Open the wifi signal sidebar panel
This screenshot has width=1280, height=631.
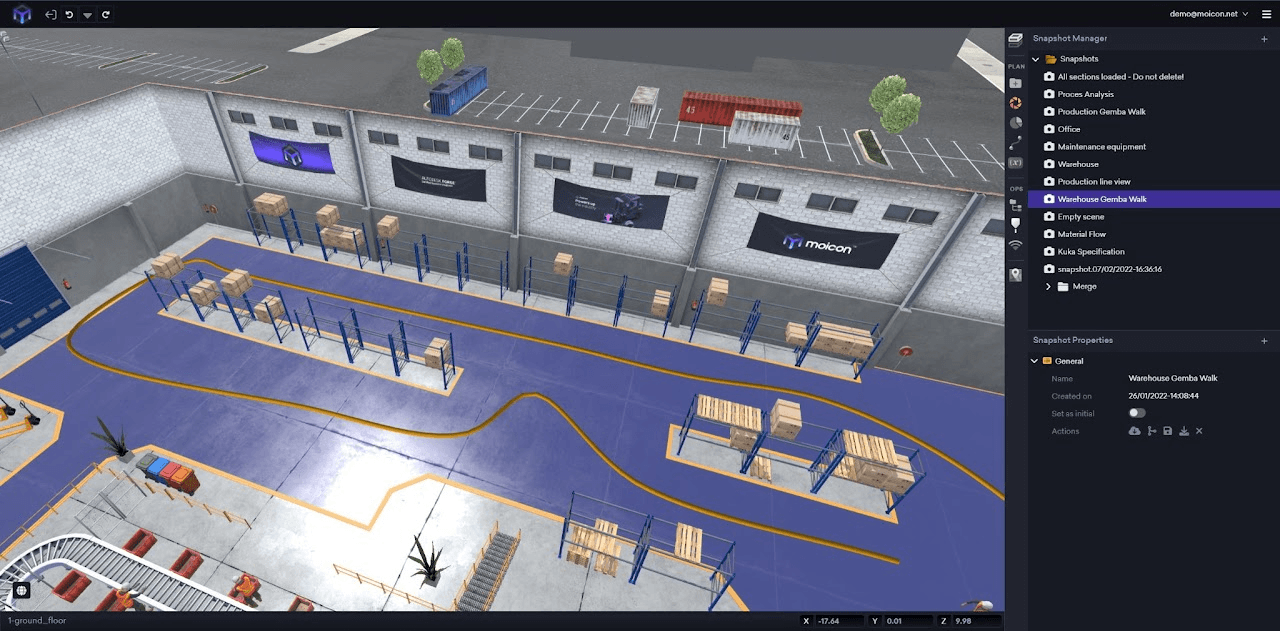[1015, 245]
